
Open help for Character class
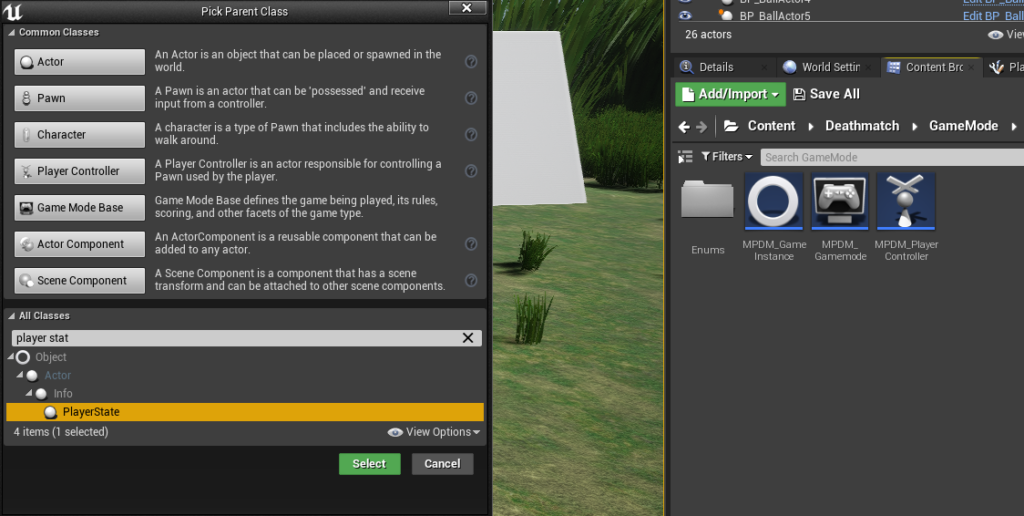471,135
